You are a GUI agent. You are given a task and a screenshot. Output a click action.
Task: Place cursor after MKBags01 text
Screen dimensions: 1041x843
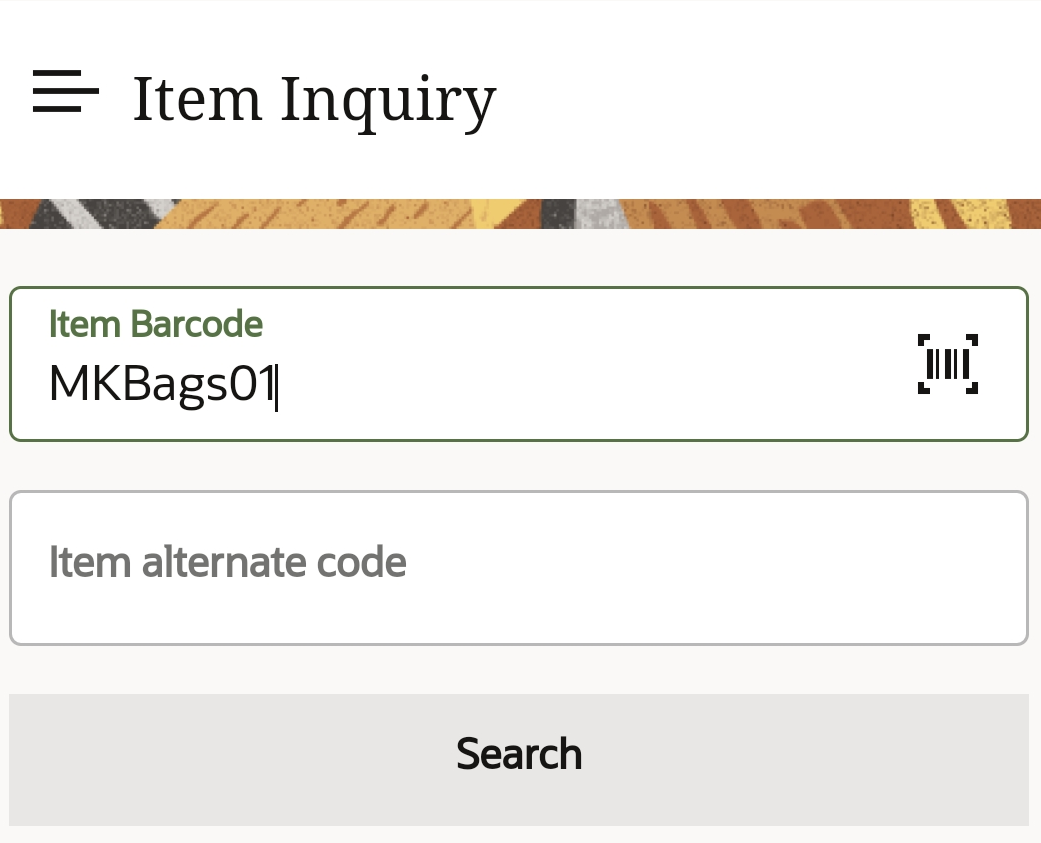[277, 383]
